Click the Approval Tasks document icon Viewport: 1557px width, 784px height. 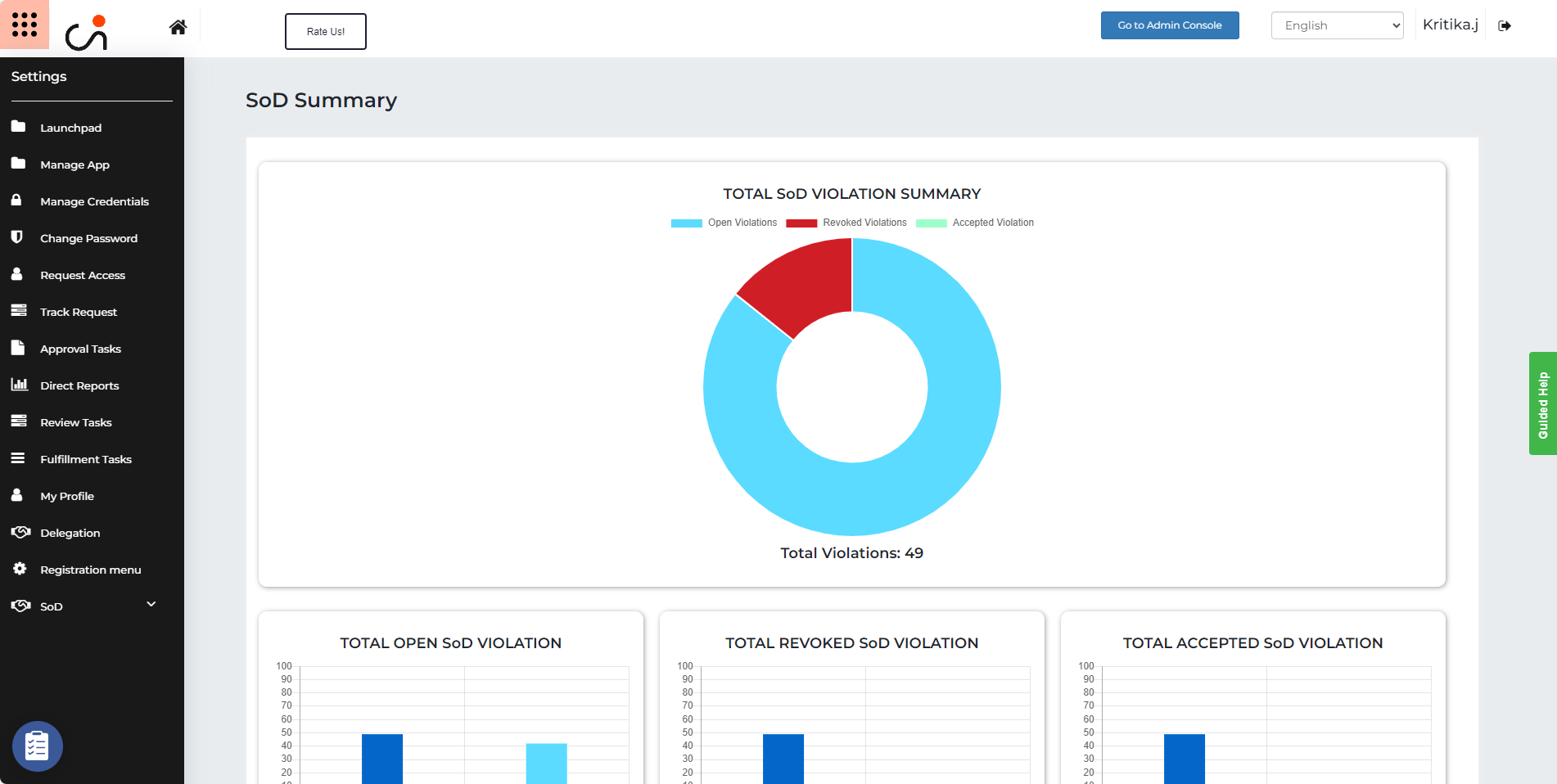[17, 347]
